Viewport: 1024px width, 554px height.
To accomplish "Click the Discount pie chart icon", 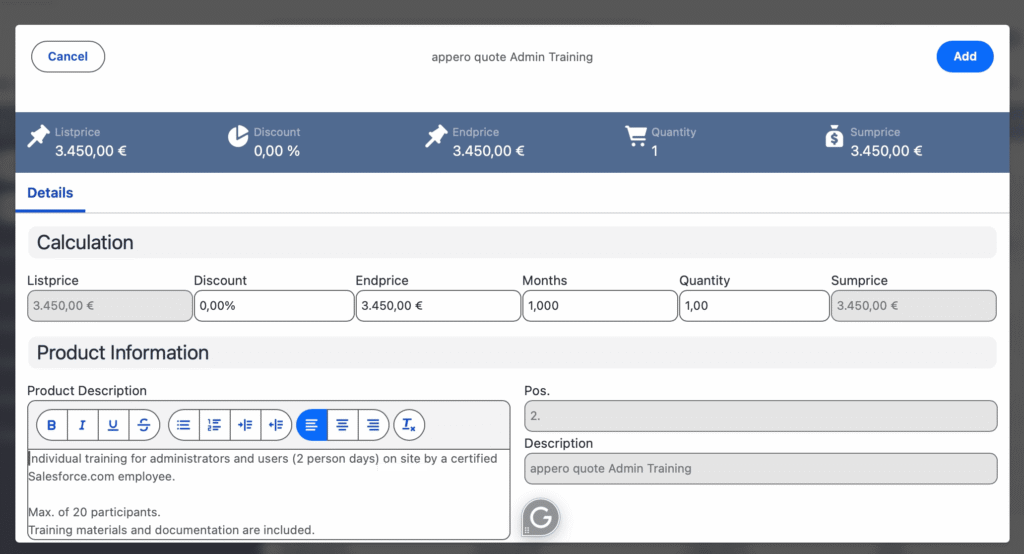I will (238, 136).
